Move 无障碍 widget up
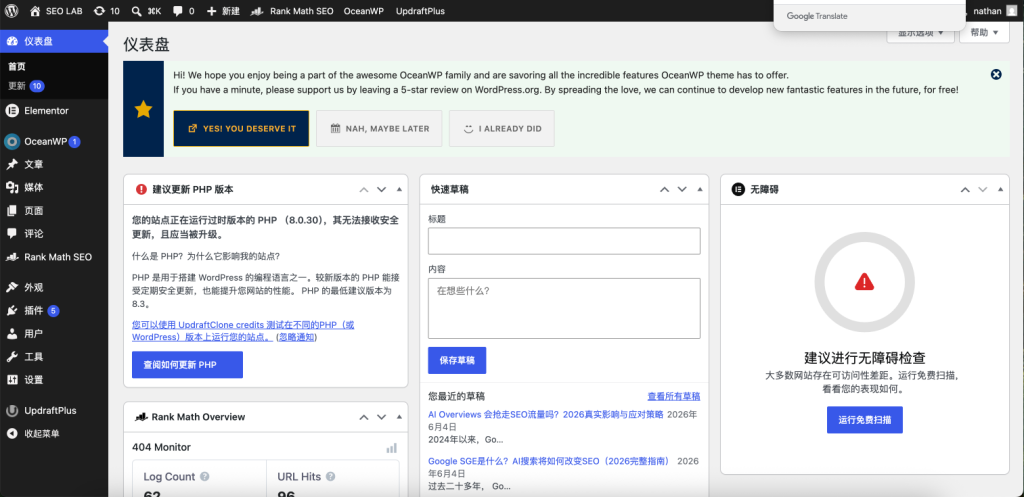The height and width of the screenshot is (497, 1024). (965, 189)
